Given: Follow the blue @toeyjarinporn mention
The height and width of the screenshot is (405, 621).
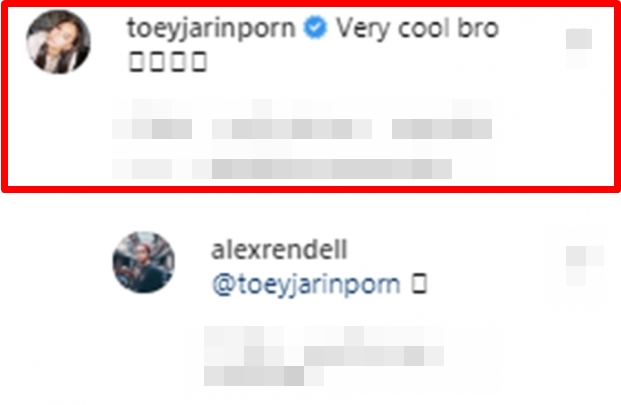Looking at the screenshot, I should 306,285.
